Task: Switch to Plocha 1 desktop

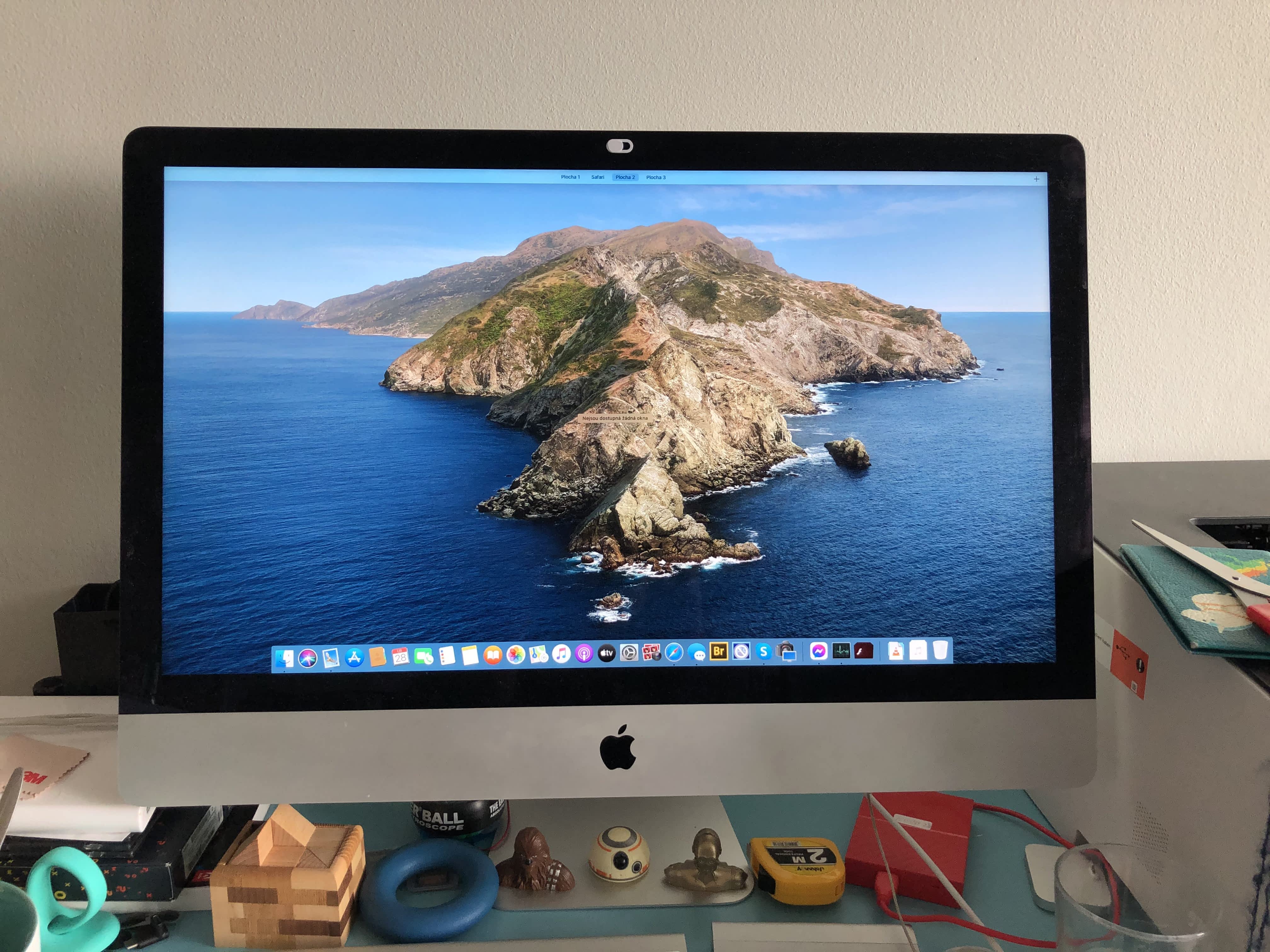Action: [570, 177]
